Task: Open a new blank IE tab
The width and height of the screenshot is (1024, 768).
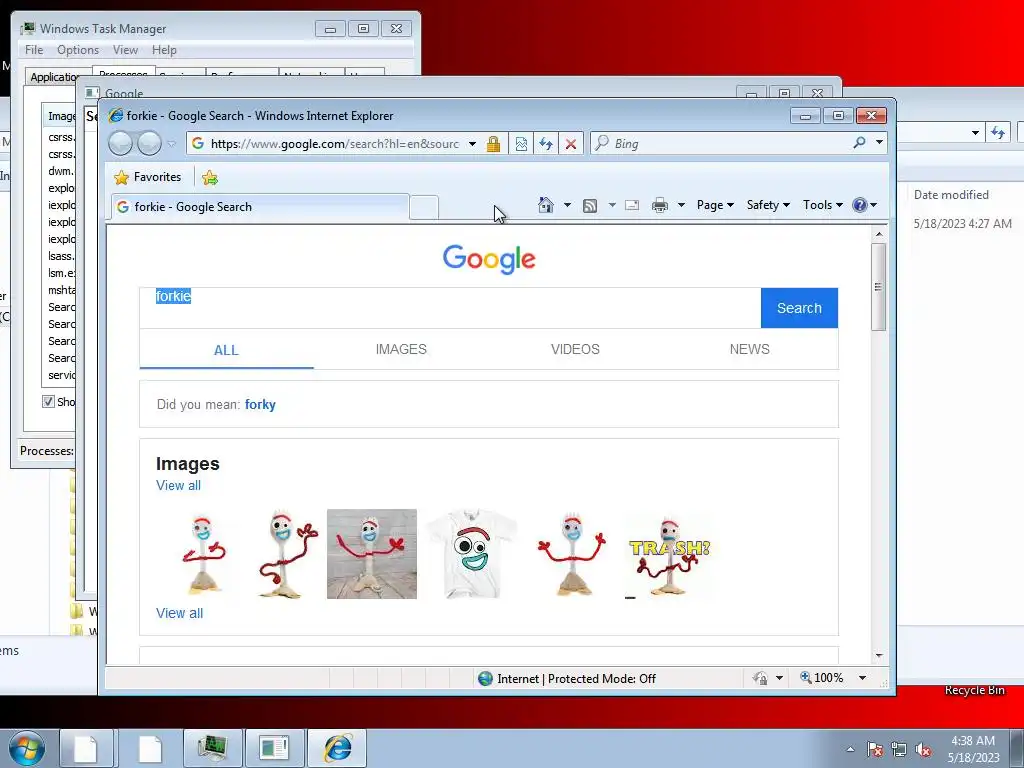Action: 424,207
